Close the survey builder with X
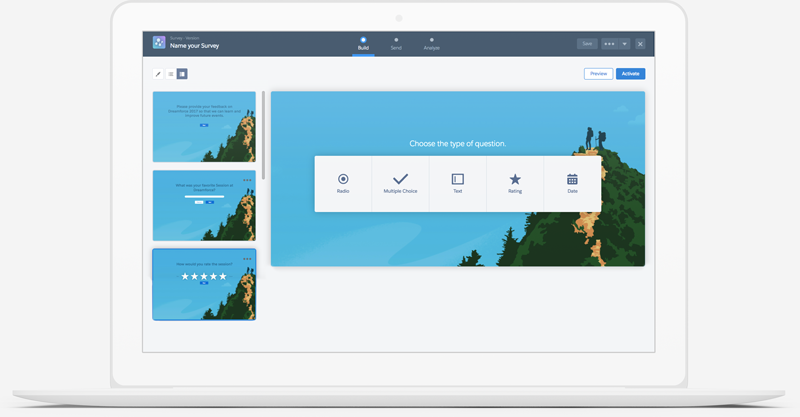800x417 pixels. coord(640,44)
